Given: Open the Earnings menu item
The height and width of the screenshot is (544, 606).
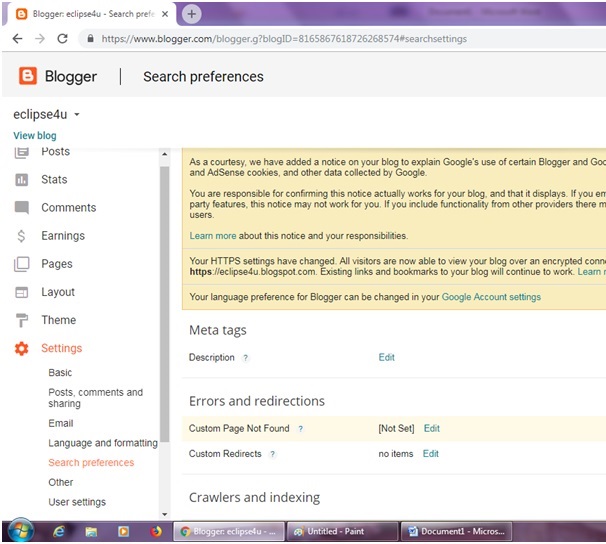Looking at the screenshot, I should (x=63, y=236).
